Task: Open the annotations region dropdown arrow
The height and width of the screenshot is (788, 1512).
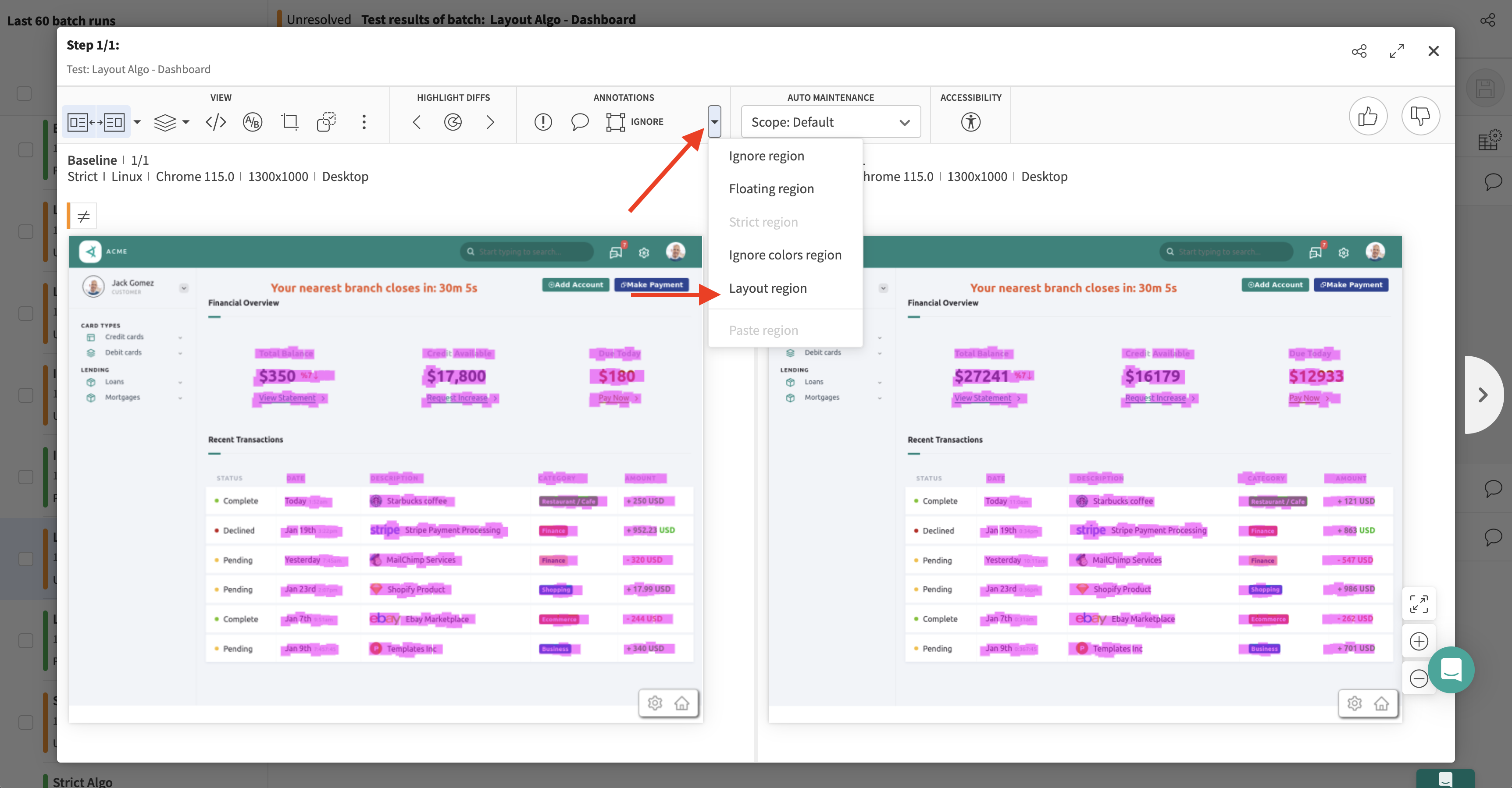Action: 714,121
